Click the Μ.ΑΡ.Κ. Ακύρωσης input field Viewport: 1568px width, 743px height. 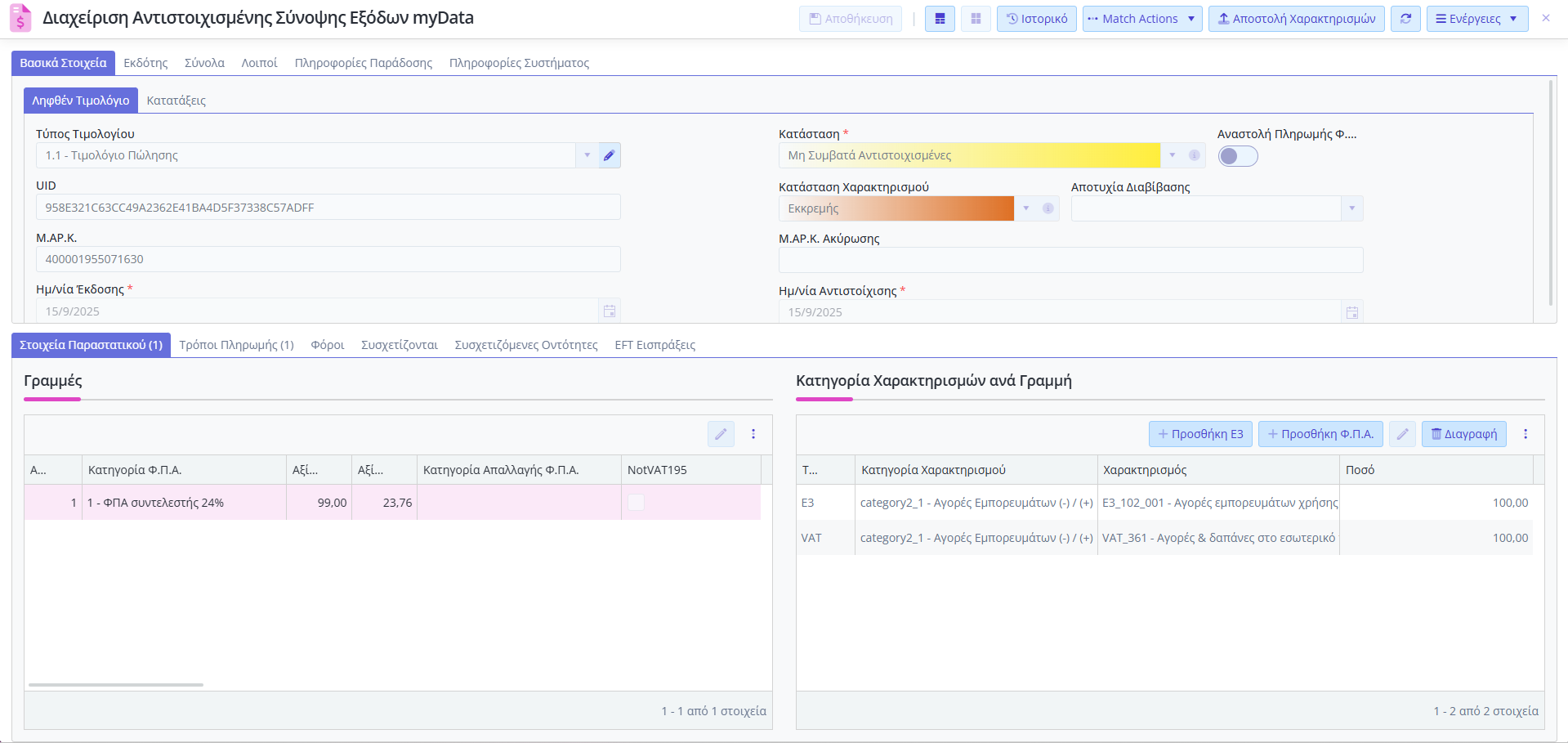1070,260
